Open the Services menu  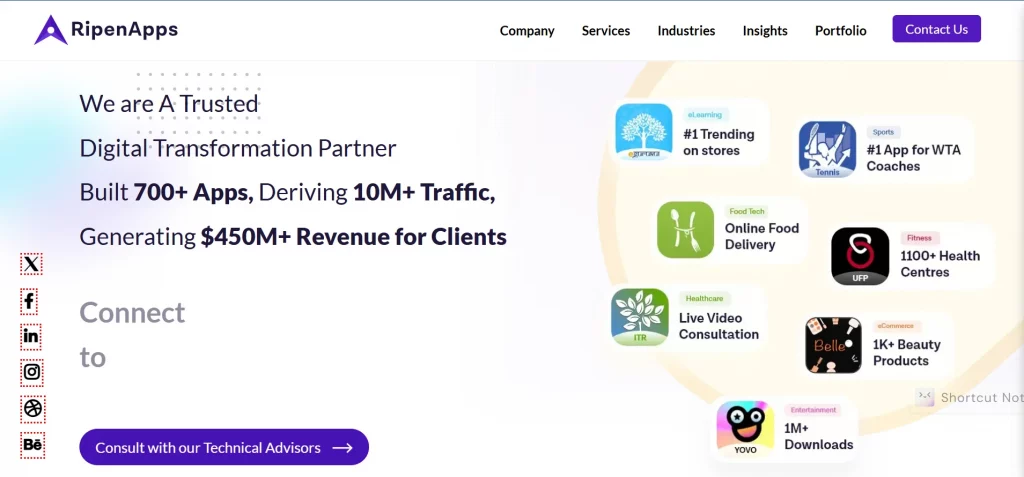(x=606, y=31)
